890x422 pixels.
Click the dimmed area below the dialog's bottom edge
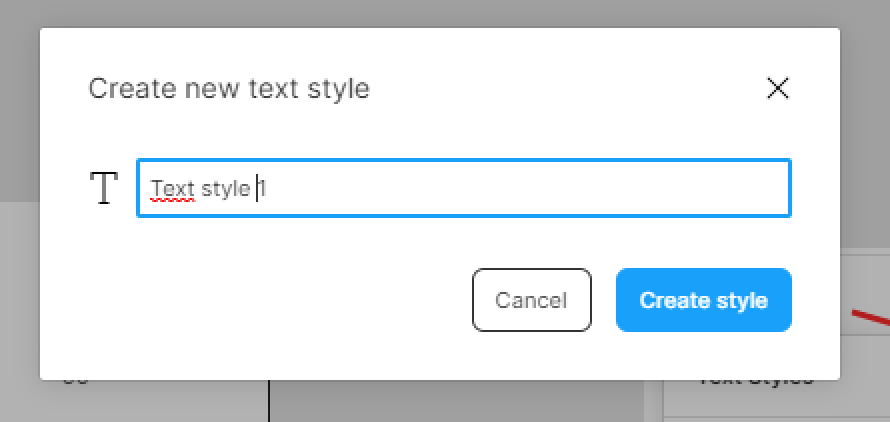pos(454,401)
